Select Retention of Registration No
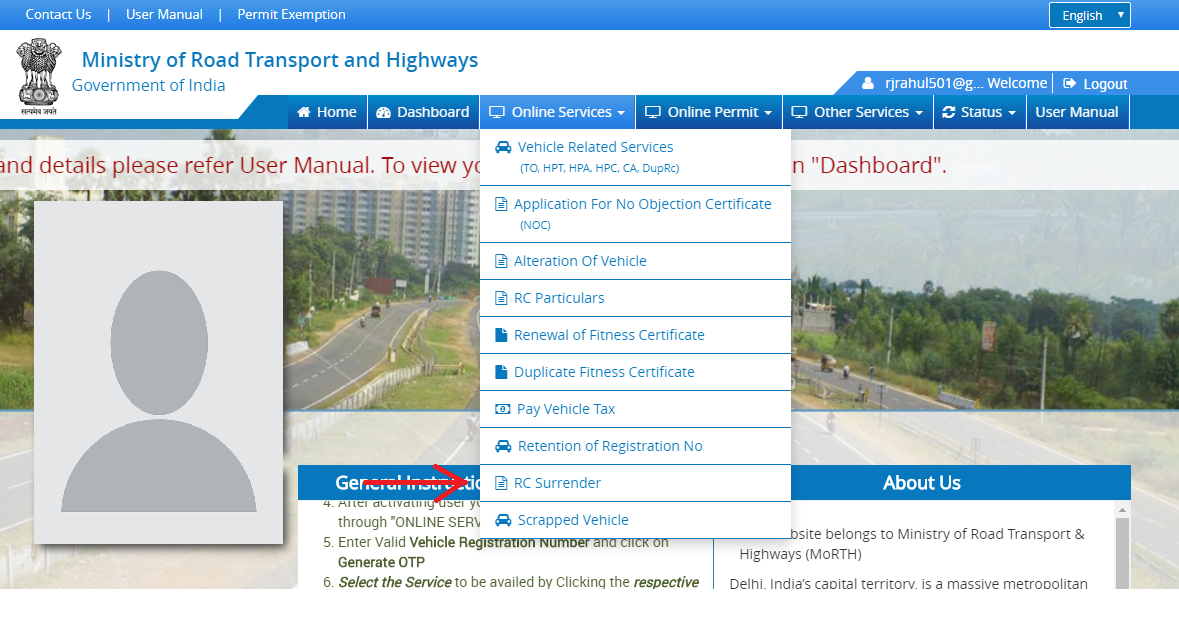 [x=635, y=446]
